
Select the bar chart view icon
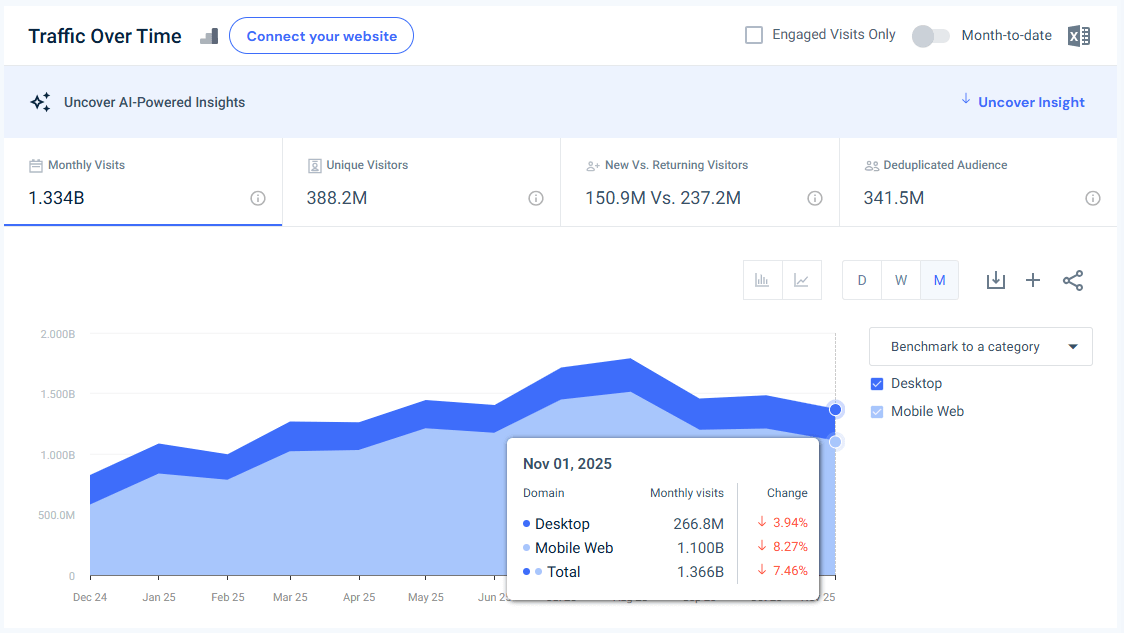pyautogui.click(x=762, y=280)
